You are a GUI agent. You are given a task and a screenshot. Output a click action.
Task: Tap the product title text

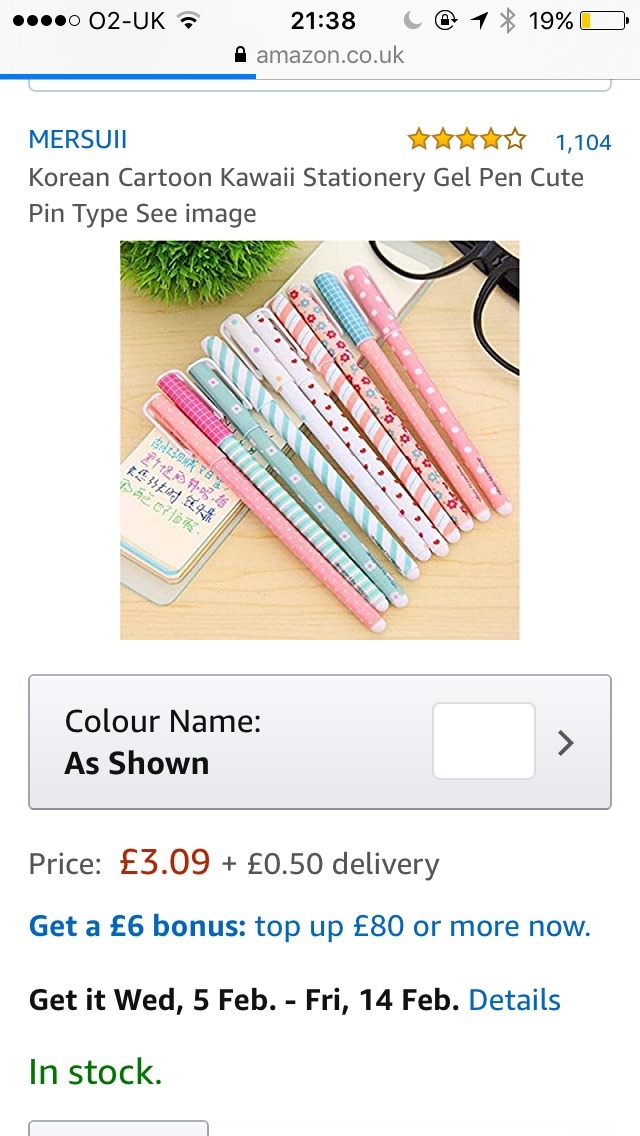tap(306, 195)
